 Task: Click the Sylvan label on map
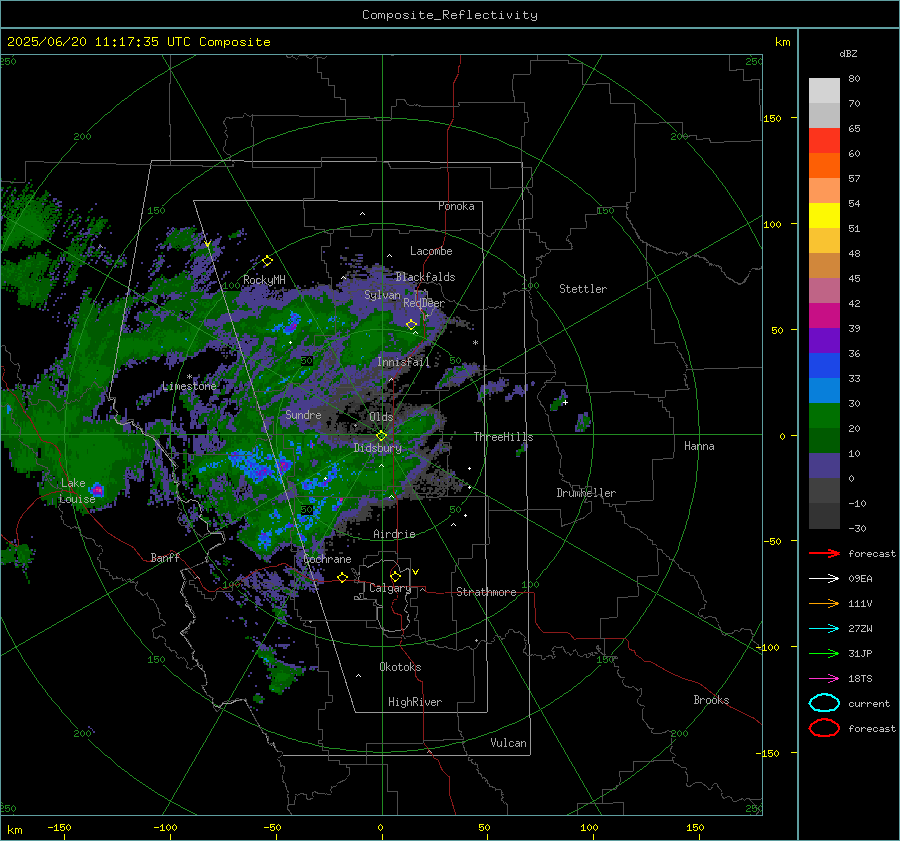coord(382,295)
